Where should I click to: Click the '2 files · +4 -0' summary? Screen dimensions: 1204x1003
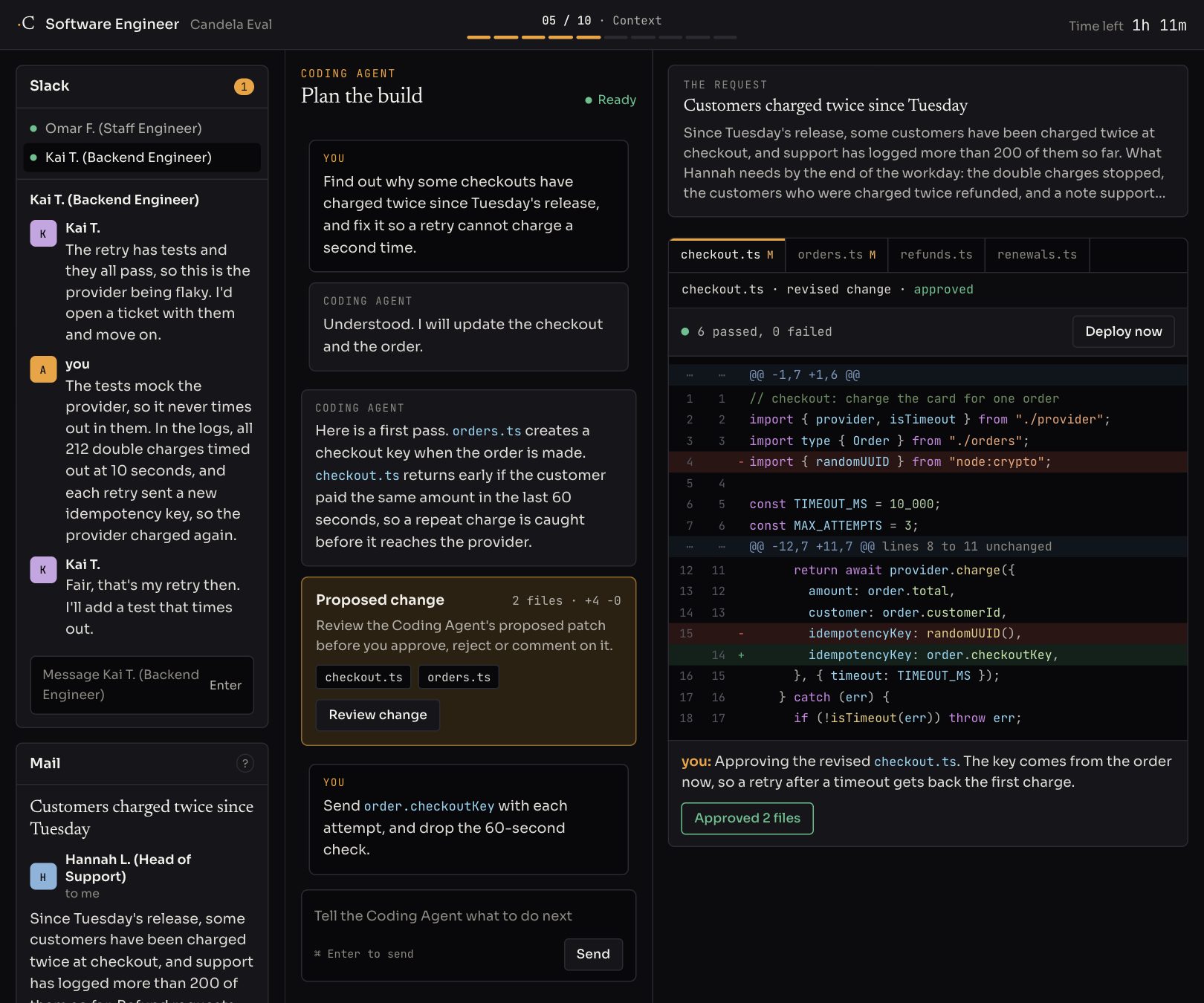[566, 600]
